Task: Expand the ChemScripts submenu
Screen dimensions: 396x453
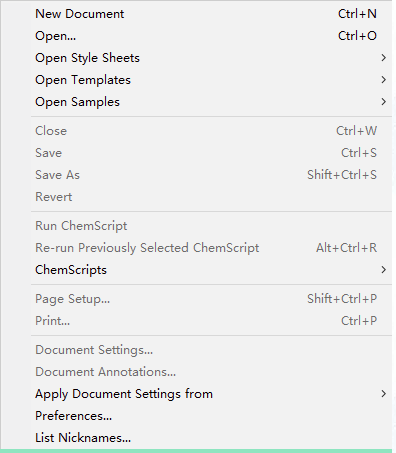Action: click(x=211, y=270)
